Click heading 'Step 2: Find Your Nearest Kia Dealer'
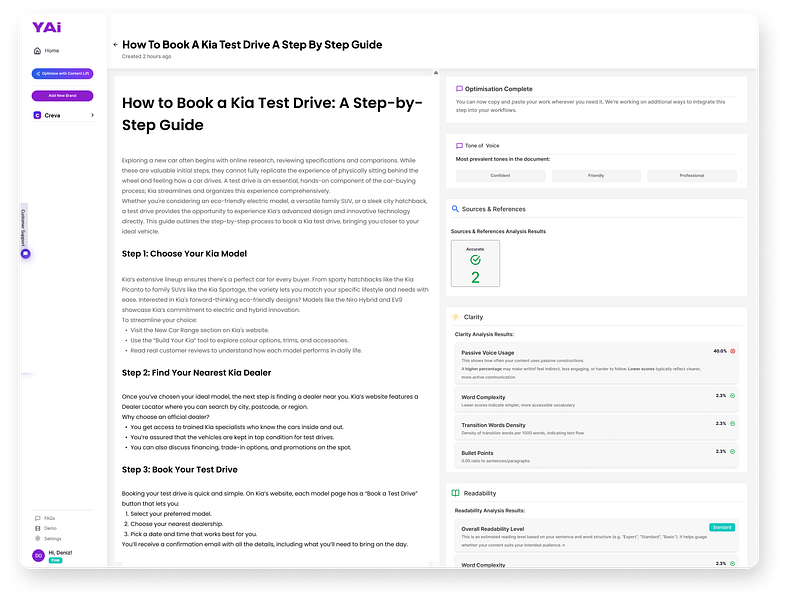Screen dimensions: 785x600 196,373
